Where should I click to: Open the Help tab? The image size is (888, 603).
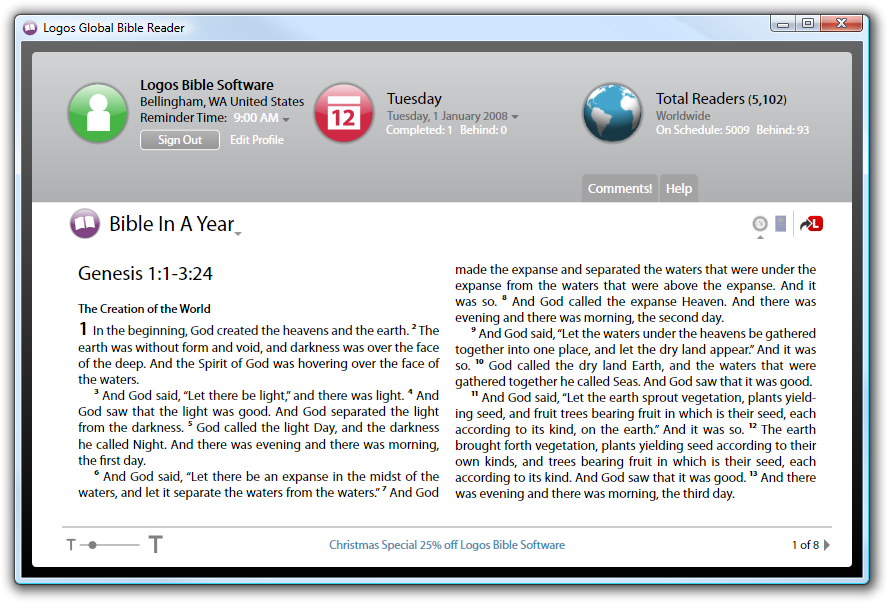pos(678,189)
